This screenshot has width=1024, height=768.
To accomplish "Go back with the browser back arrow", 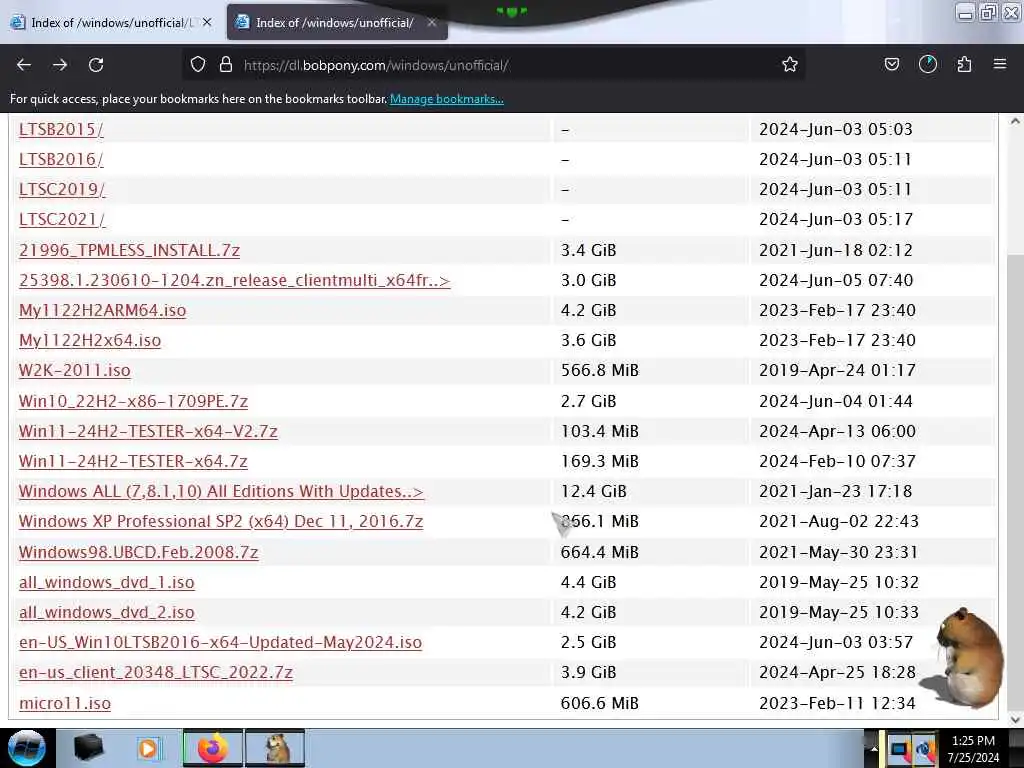I will pos(24,65).
